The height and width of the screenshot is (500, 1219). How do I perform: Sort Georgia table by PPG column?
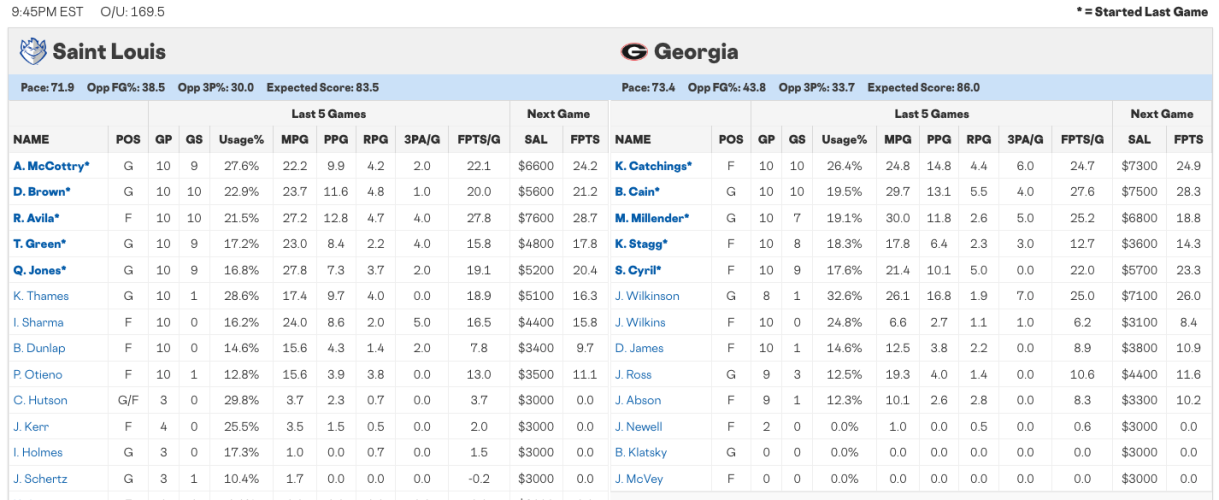tap(938, 140)
